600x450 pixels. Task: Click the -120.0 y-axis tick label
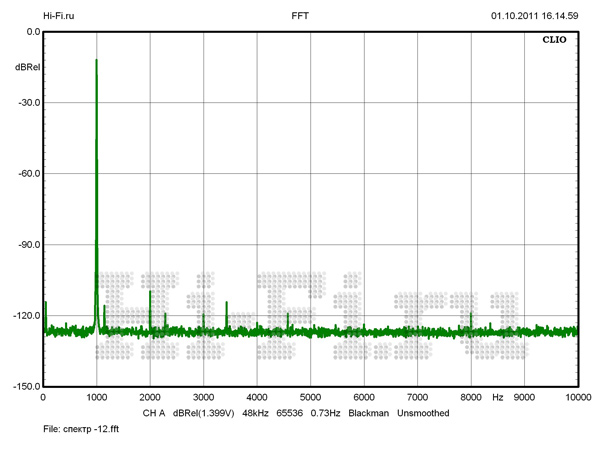point(24,316)
